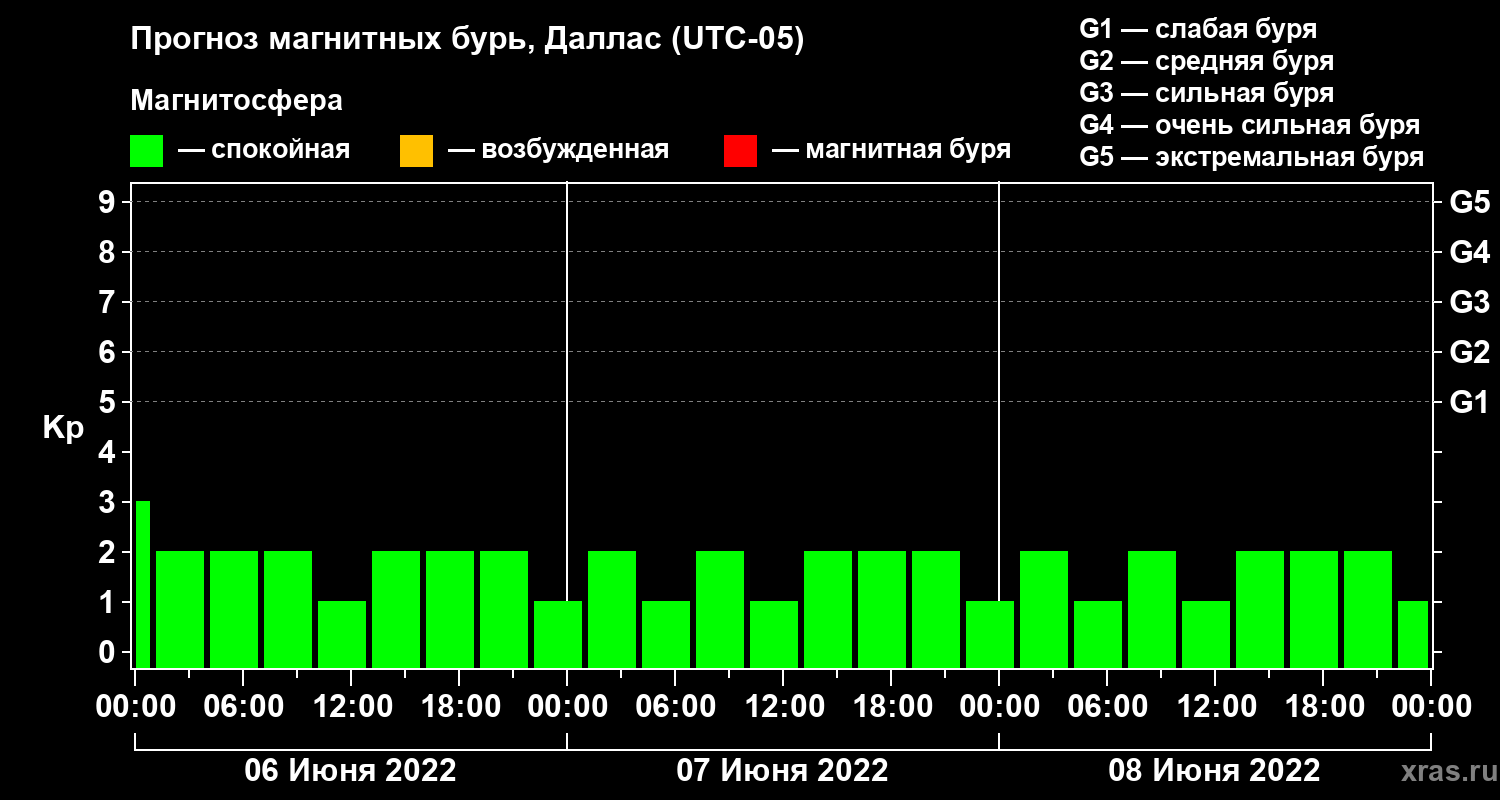Select the chart title 'Прогноз магнитных бурь, Даллас (UTC-05)'
This screenshot has height=800, width=1500.
[467, 41]
